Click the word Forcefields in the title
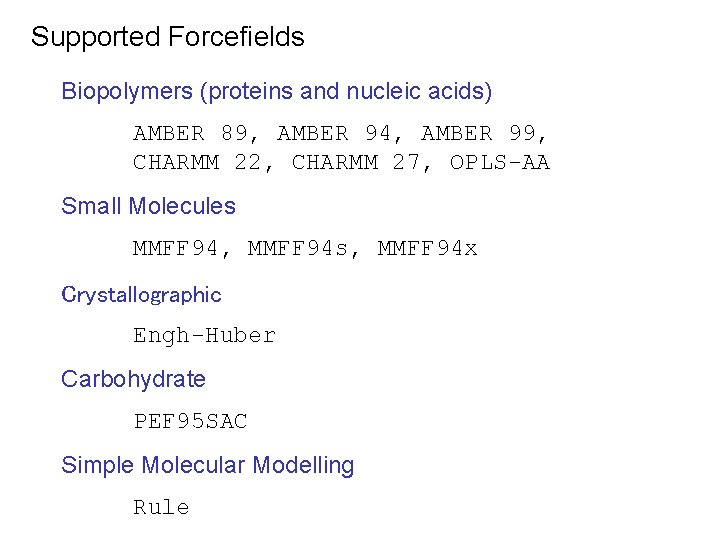Screen dimensions: 720x540 pyautogui.click(x=236, y=37)
